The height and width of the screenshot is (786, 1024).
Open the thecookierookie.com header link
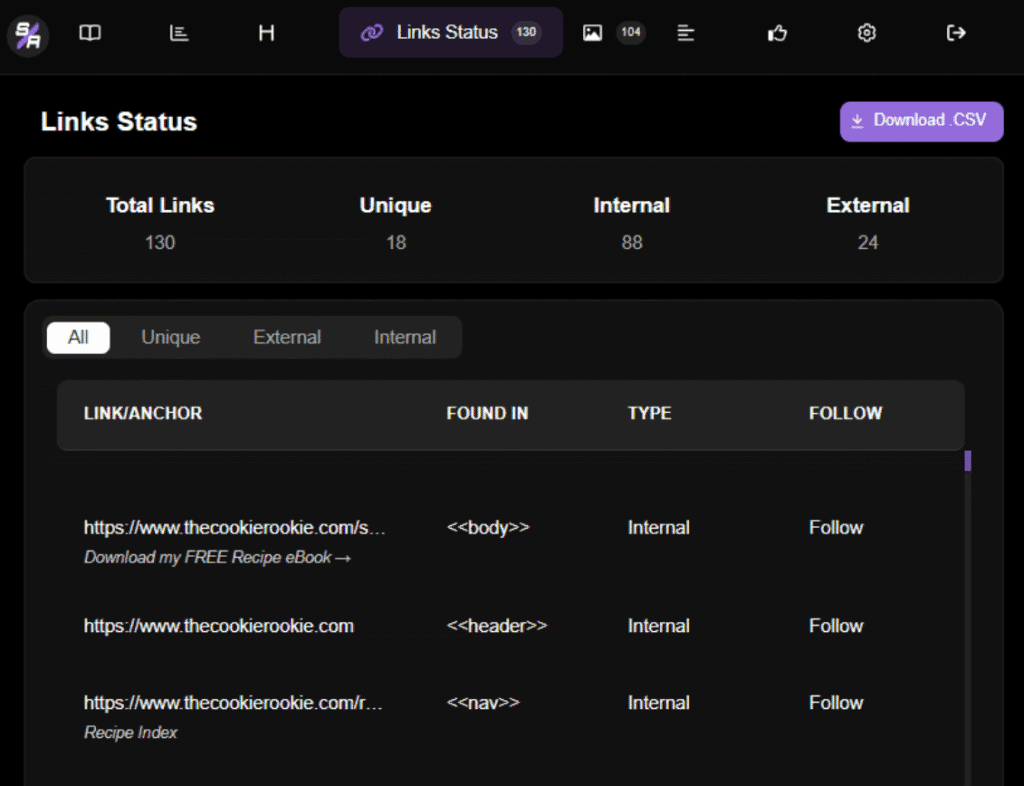pyautogui.click(x=219, y=626)
